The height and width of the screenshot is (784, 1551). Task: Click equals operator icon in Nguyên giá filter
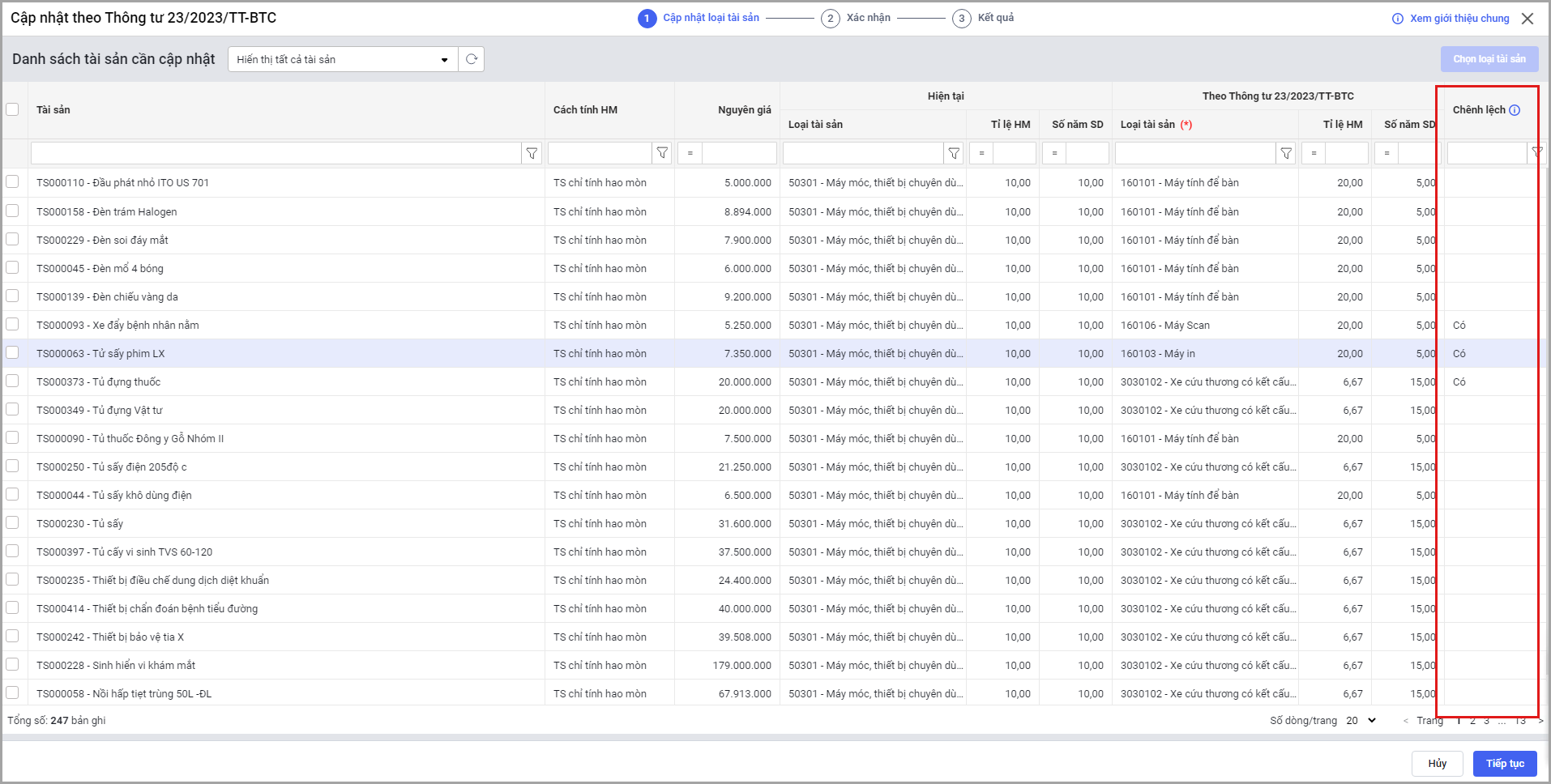(x=690, y=153)
